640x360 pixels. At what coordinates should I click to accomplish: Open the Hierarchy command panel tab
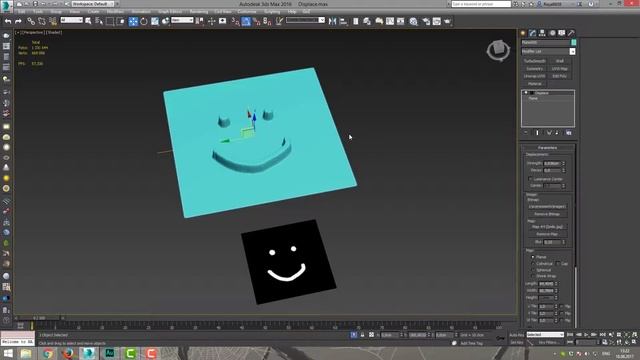click(x=542, y=33)
